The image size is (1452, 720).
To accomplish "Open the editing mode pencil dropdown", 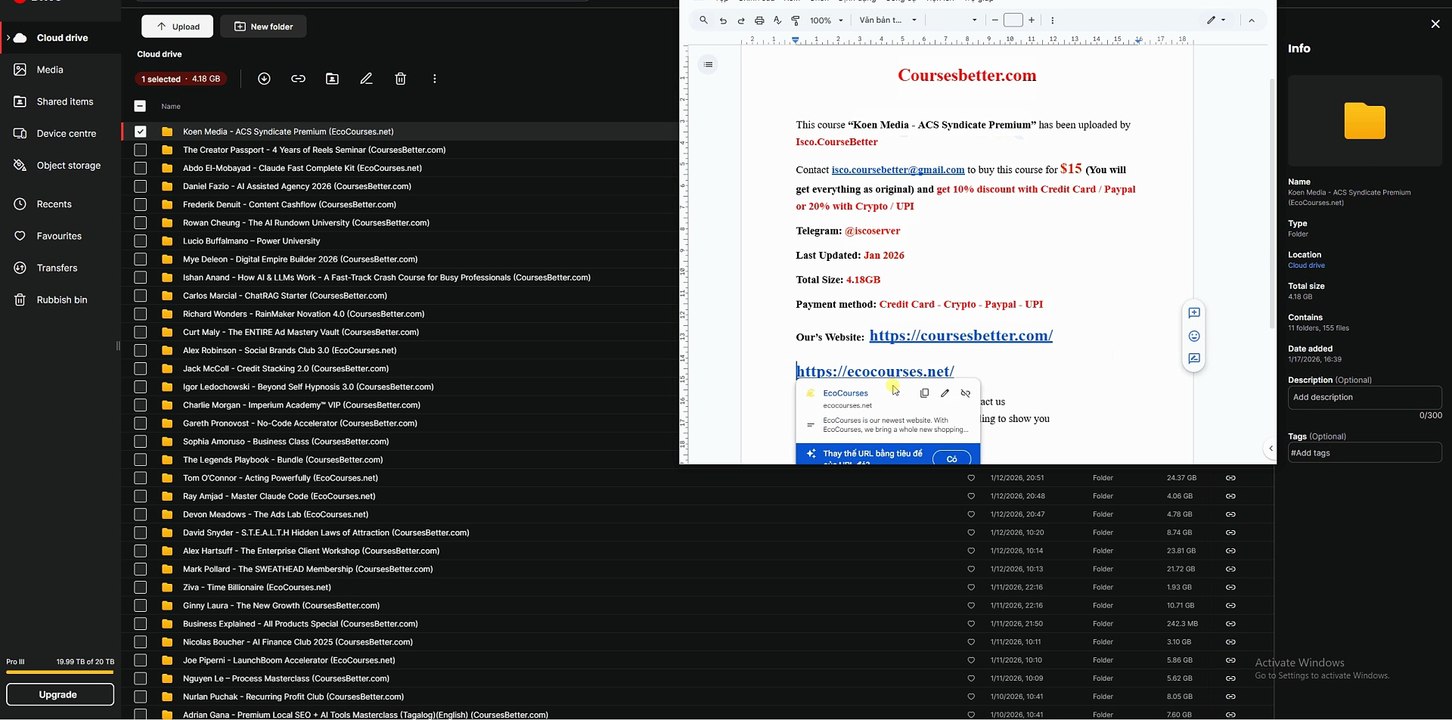I will [x=1216, y=20].
